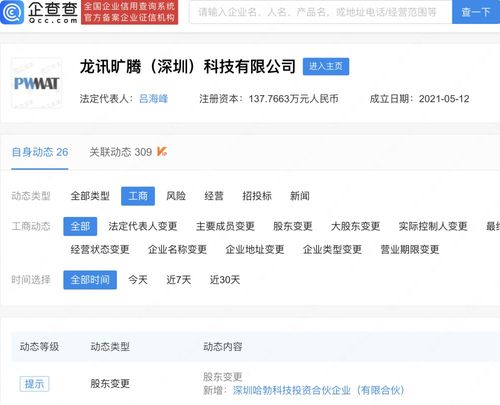Screen dimensions: 500x405
Task: Filter by 实际控制人变更
Action: (433, 226)
